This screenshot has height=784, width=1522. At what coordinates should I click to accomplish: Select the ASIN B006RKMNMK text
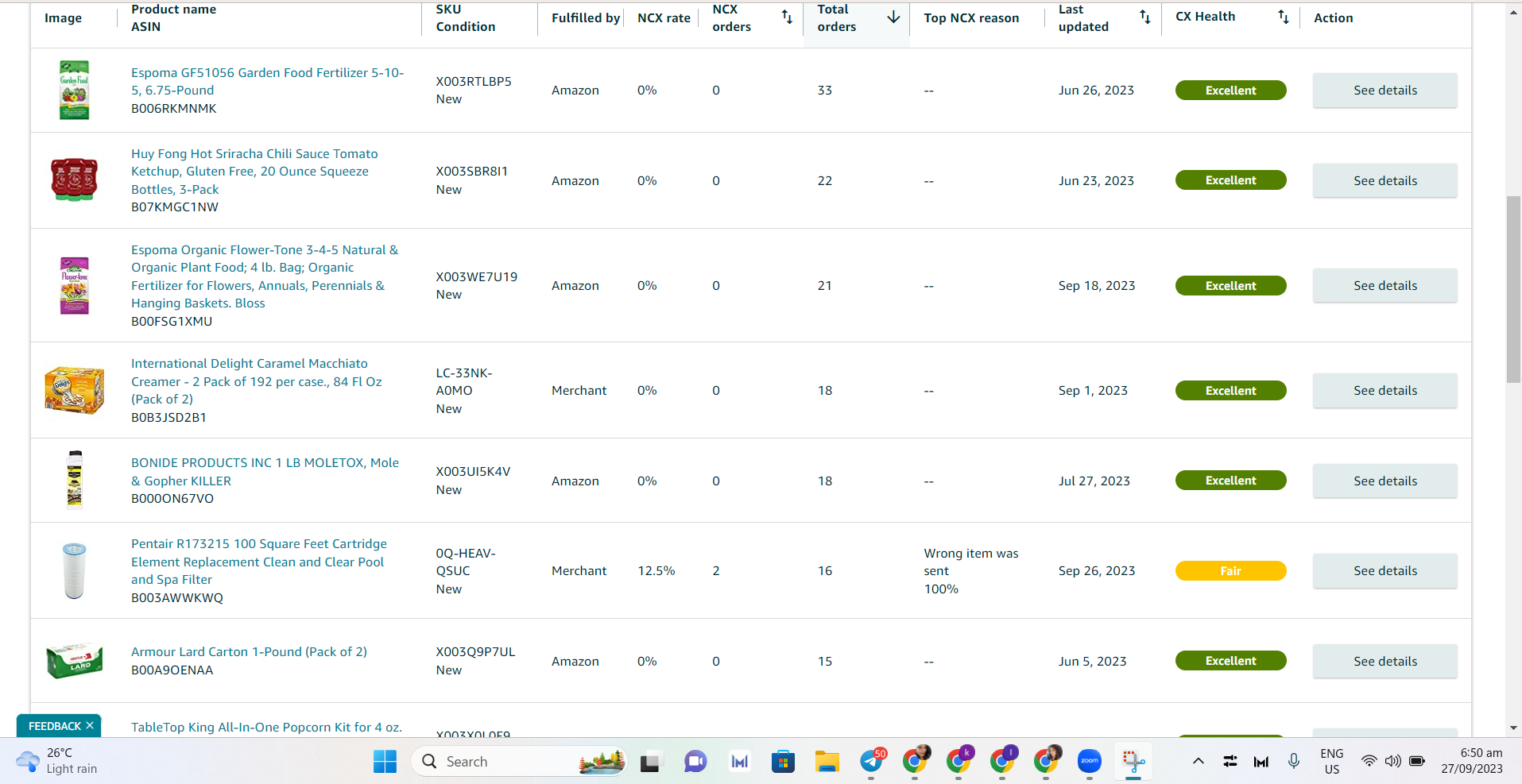(173, 108)
